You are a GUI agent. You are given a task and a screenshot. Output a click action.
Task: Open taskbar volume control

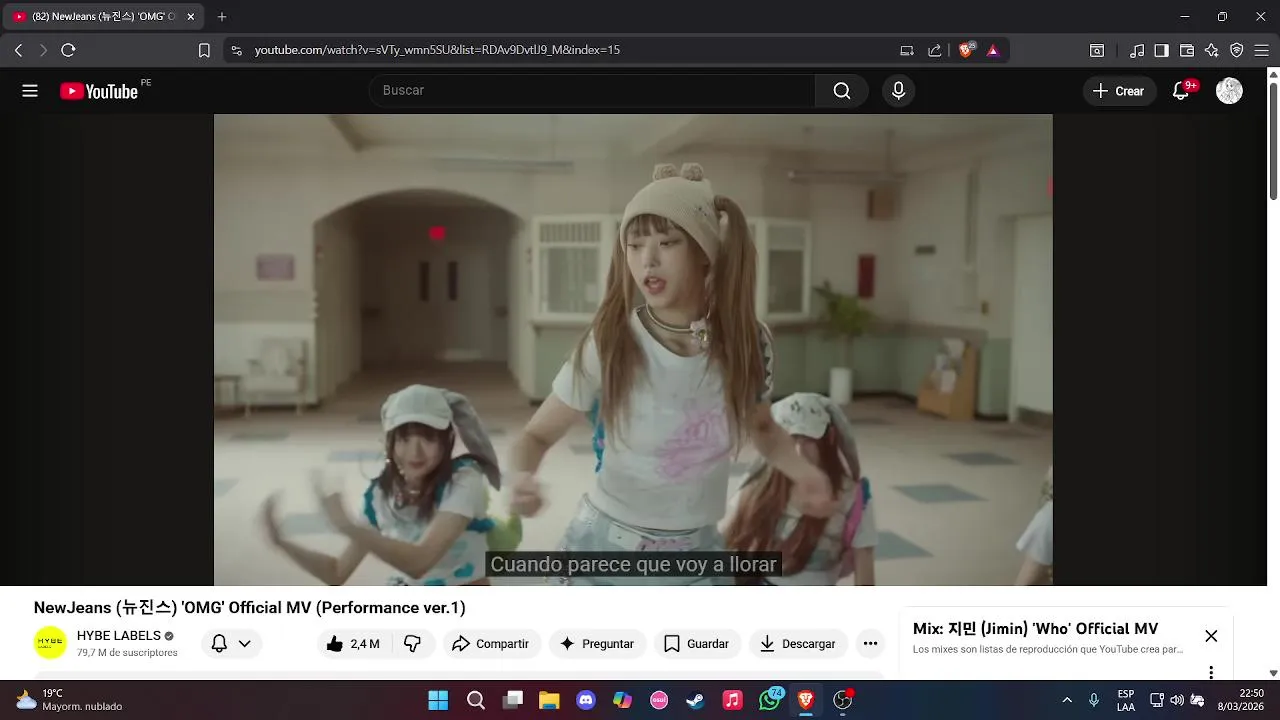[1177, 700]
